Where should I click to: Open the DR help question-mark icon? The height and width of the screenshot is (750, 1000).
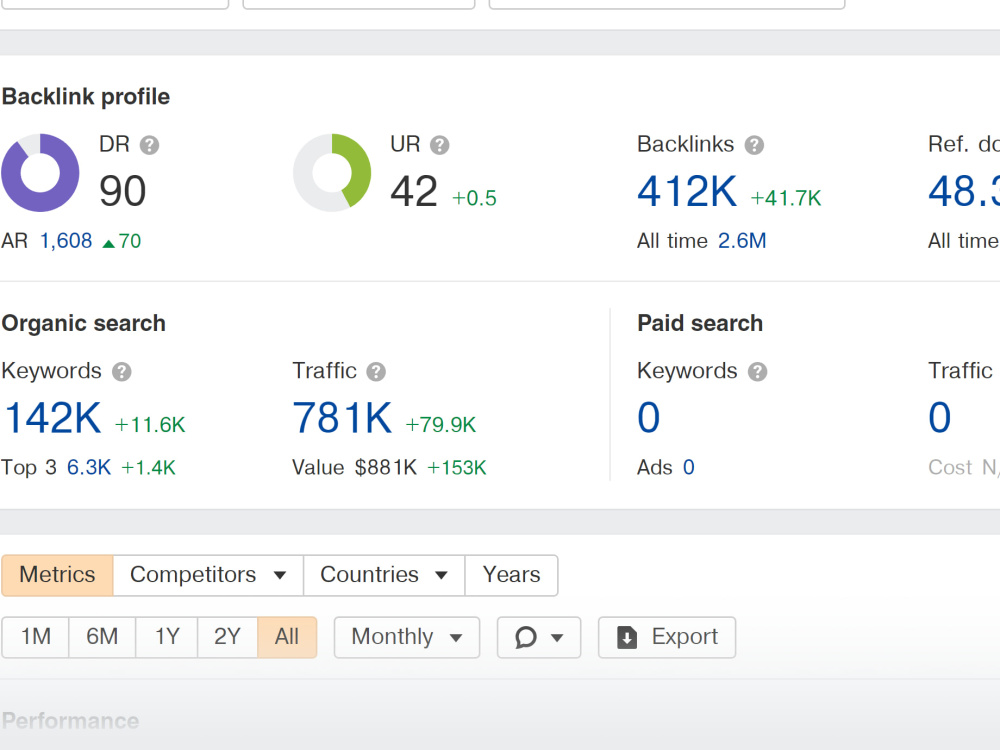149,145
